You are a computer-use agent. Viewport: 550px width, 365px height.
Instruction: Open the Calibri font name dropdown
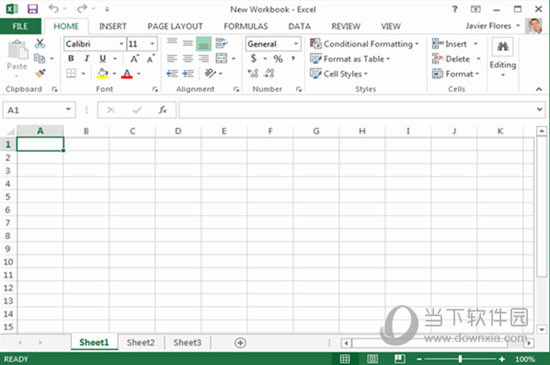pos(121,44)
